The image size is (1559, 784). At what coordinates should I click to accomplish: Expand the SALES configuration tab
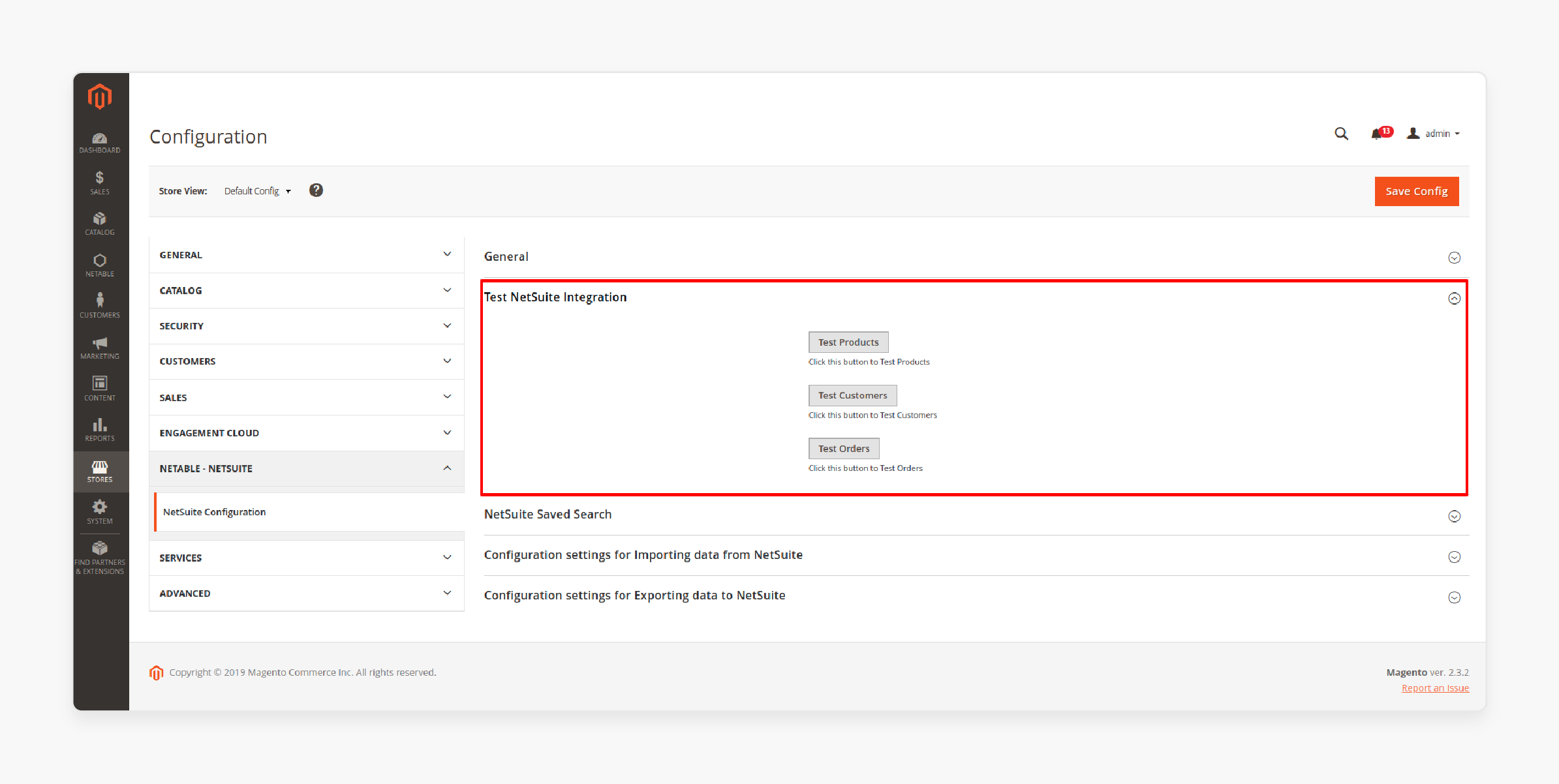pos(306,397)
